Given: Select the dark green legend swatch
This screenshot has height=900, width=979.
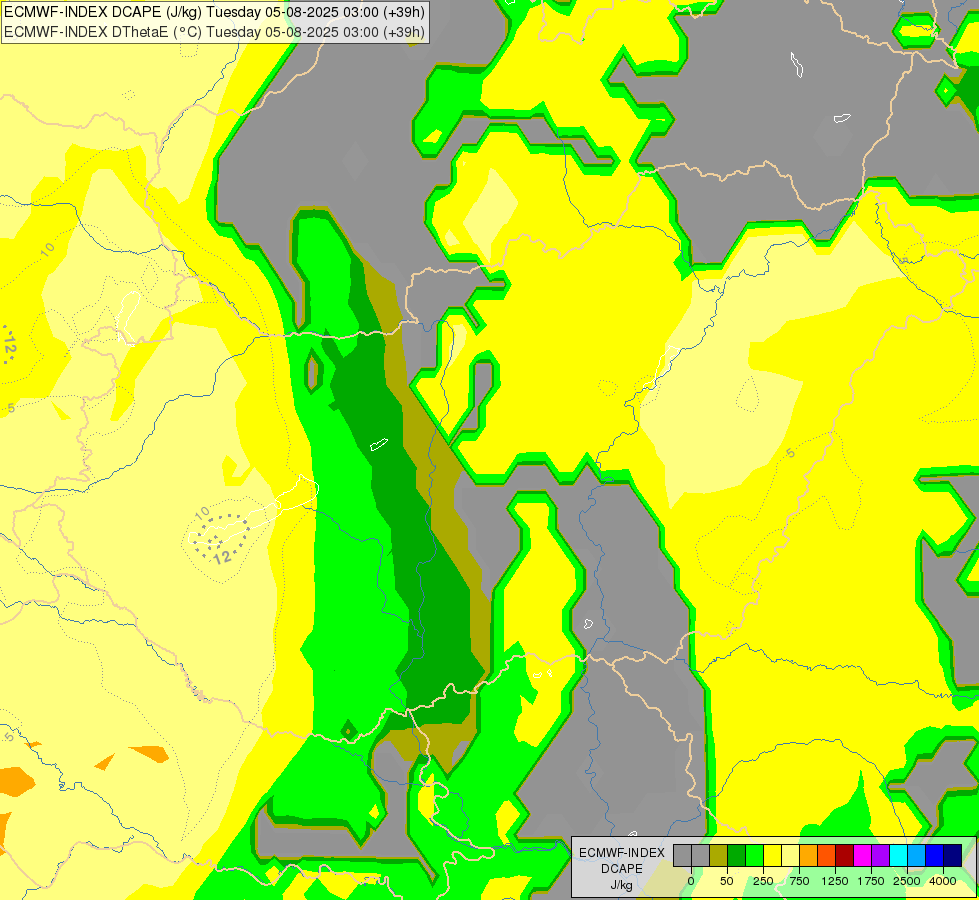Looking at the screenshot, I should pyautogui.click(x=737, y=855).
